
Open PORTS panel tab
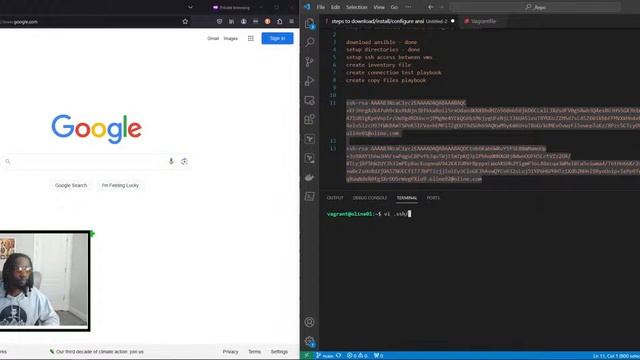(x=433, y=198)
